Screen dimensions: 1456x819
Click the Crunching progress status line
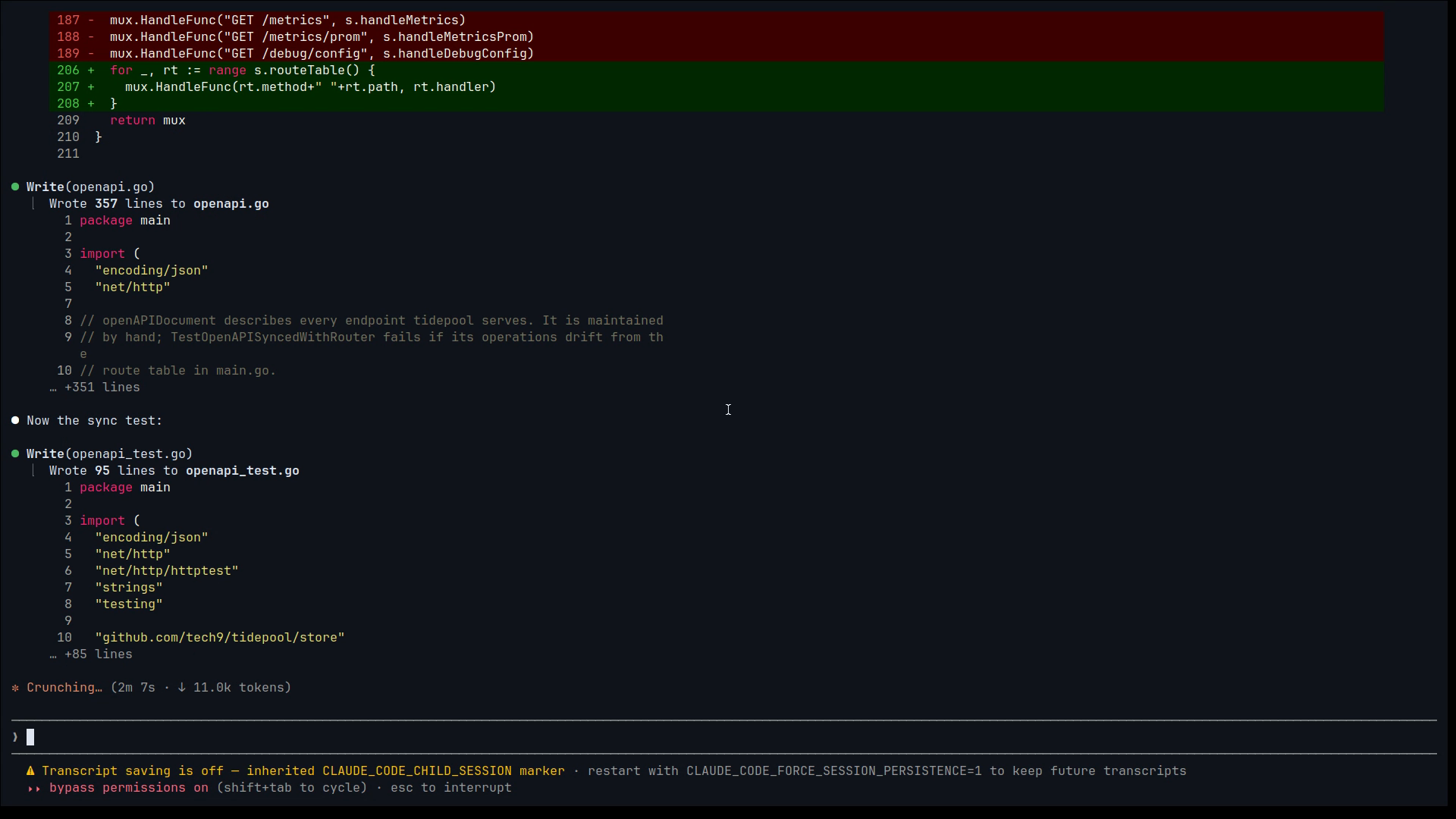[x=152, y=688]
